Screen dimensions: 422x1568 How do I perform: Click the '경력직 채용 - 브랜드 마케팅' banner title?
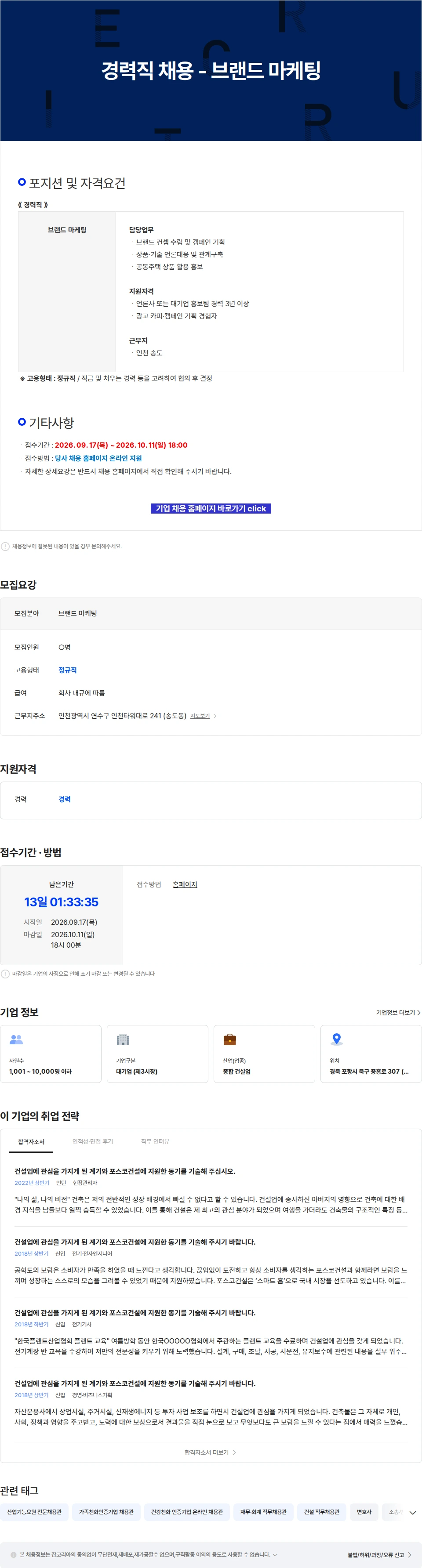[x=211, y=71]
